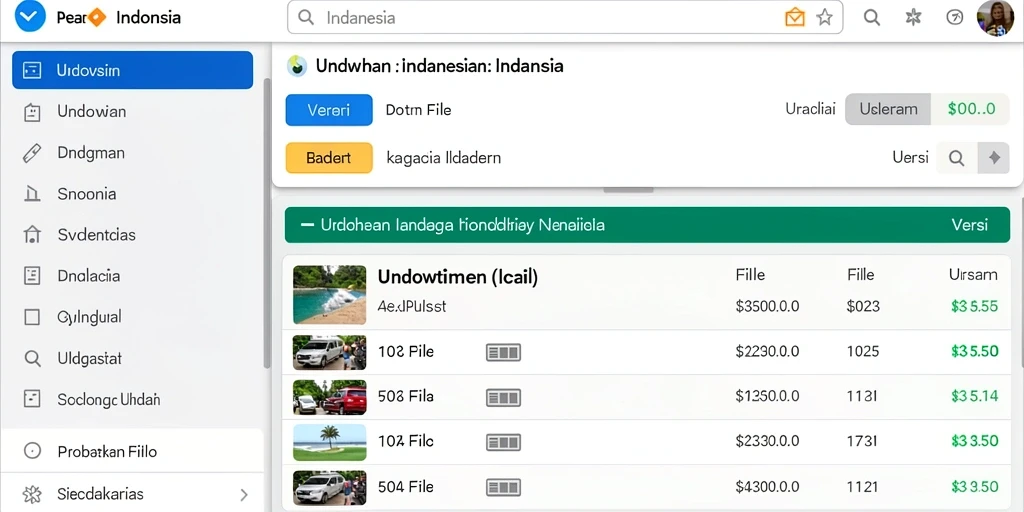Screen dimensions: 1024x512
Task: Click the $00..0 green amount button
Action: pos(970,109)
